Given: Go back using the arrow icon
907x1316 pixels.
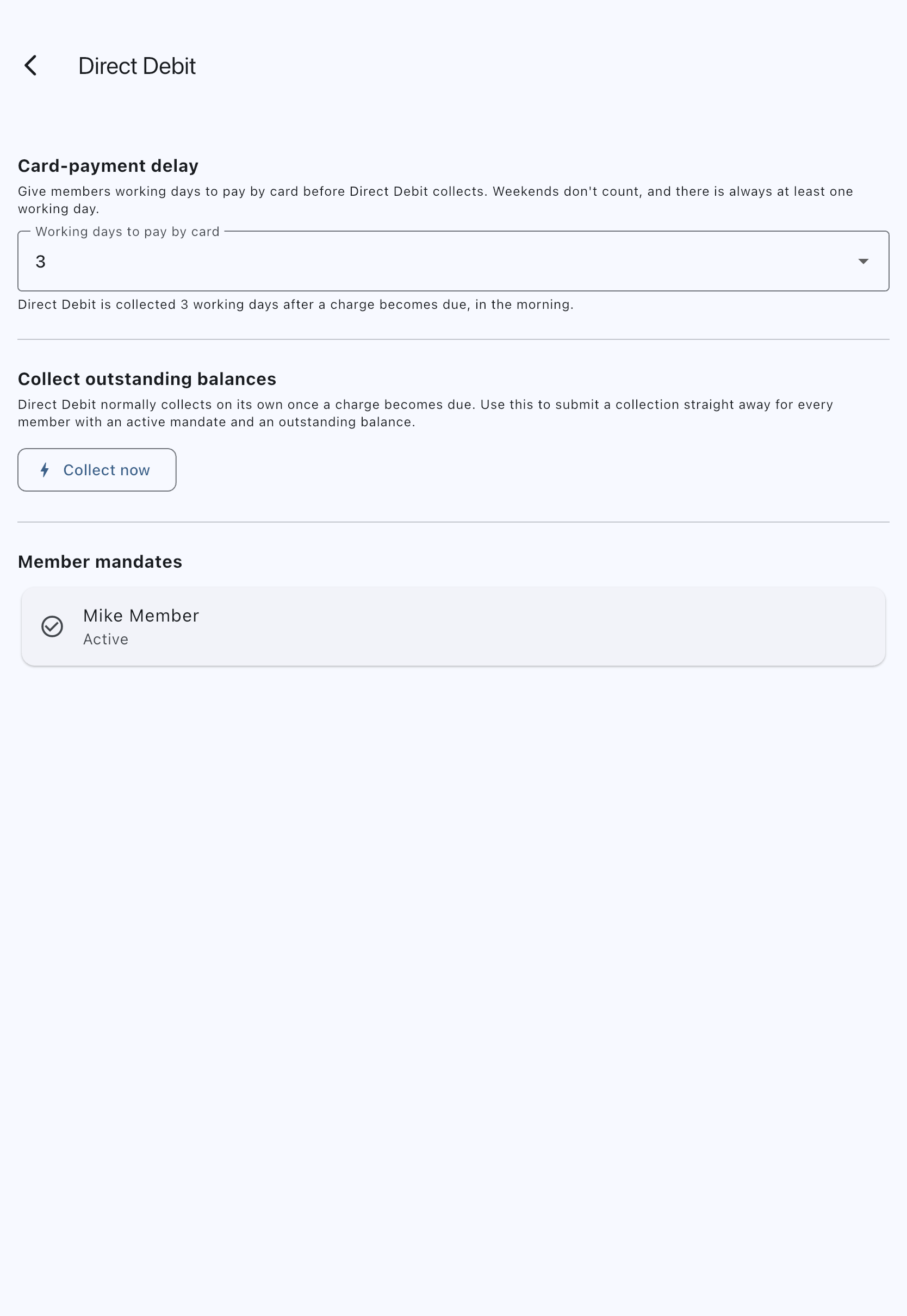Looking at the screenshot, I should coord(30,65).
